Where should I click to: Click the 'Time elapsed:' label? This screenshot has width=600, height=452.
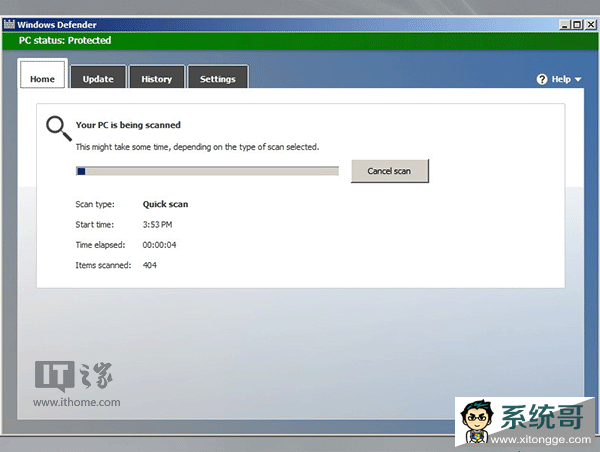[100, 245]
